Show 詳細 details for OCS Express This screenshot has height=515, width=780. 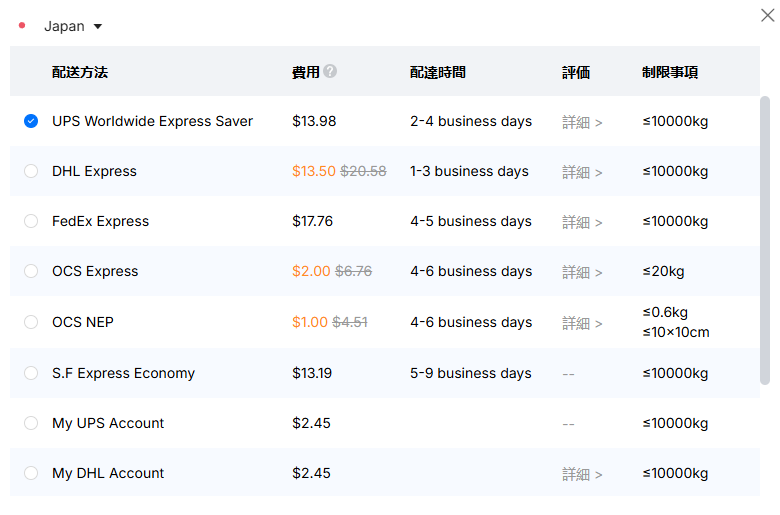582,273
